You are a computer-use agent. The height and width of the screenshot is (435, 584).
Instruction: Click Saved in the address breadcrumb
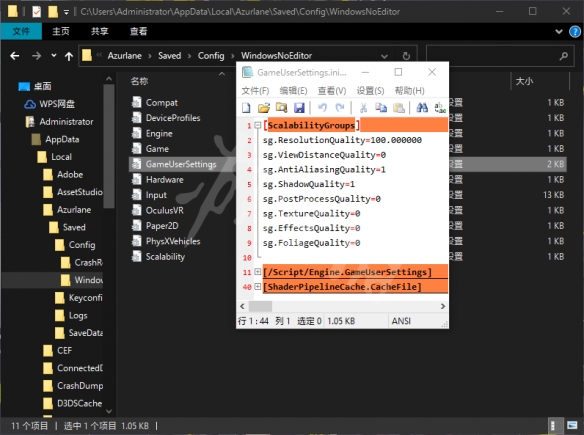169,56
